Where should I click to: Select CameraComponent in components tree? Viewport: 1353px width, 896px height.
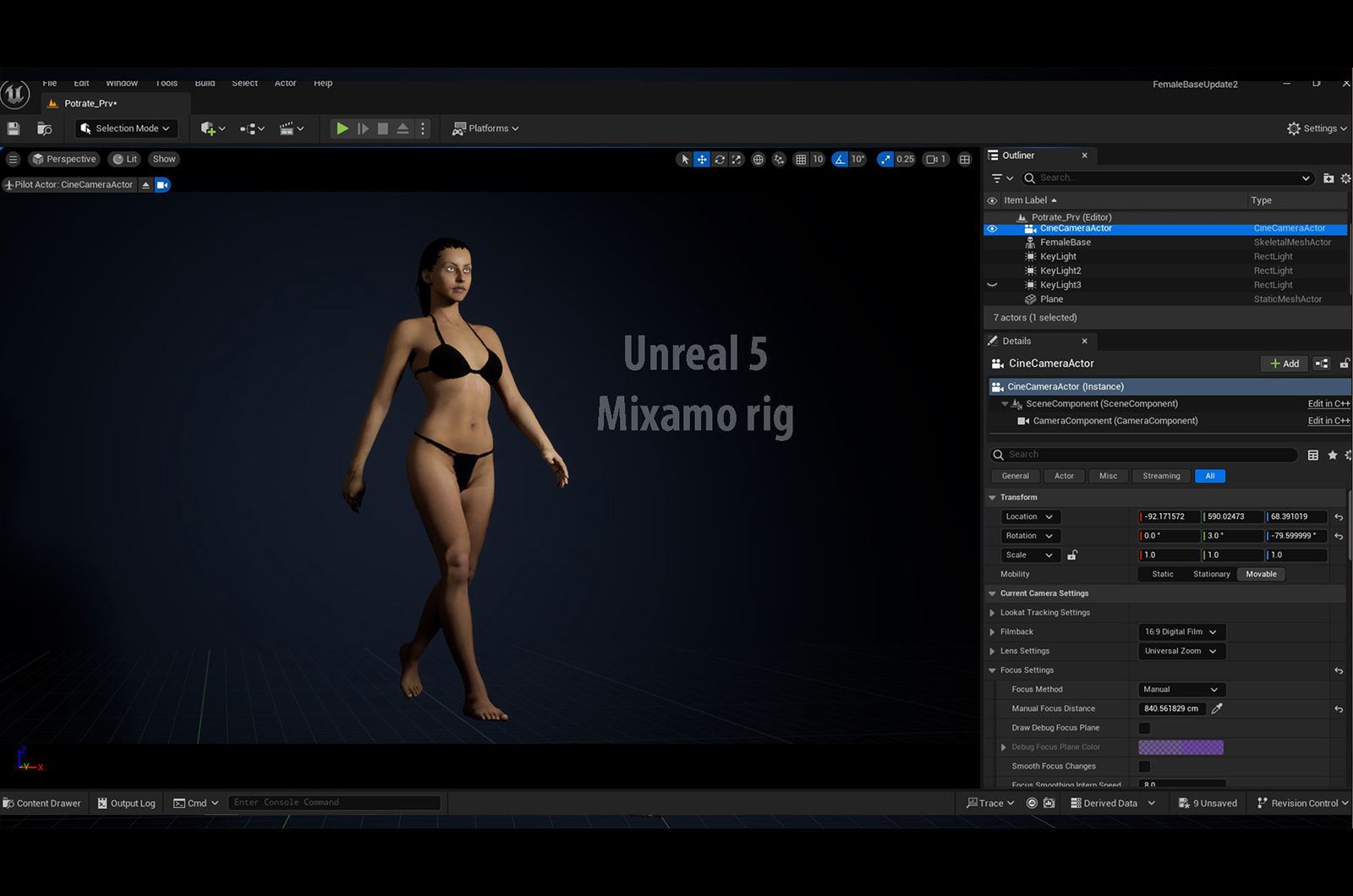1115,421
